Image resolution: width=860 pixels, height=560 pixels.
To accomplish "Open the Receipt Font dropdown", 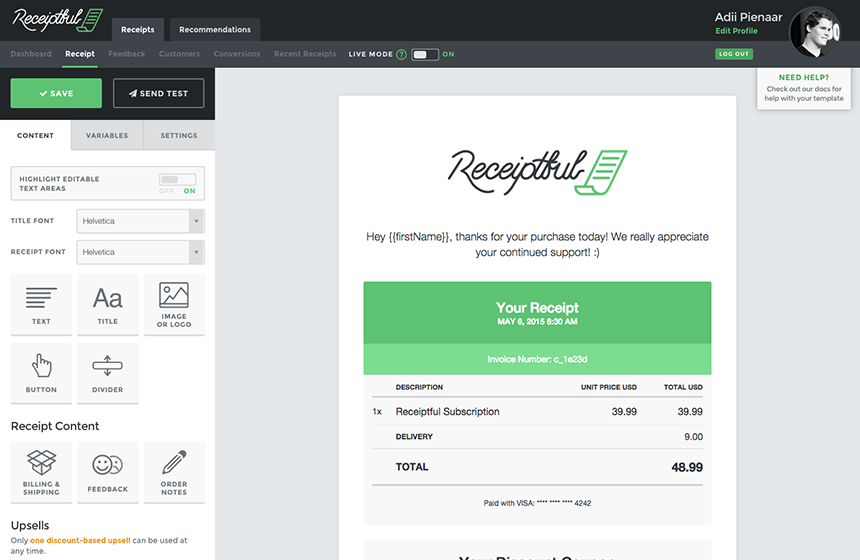I will click(140, 252).
